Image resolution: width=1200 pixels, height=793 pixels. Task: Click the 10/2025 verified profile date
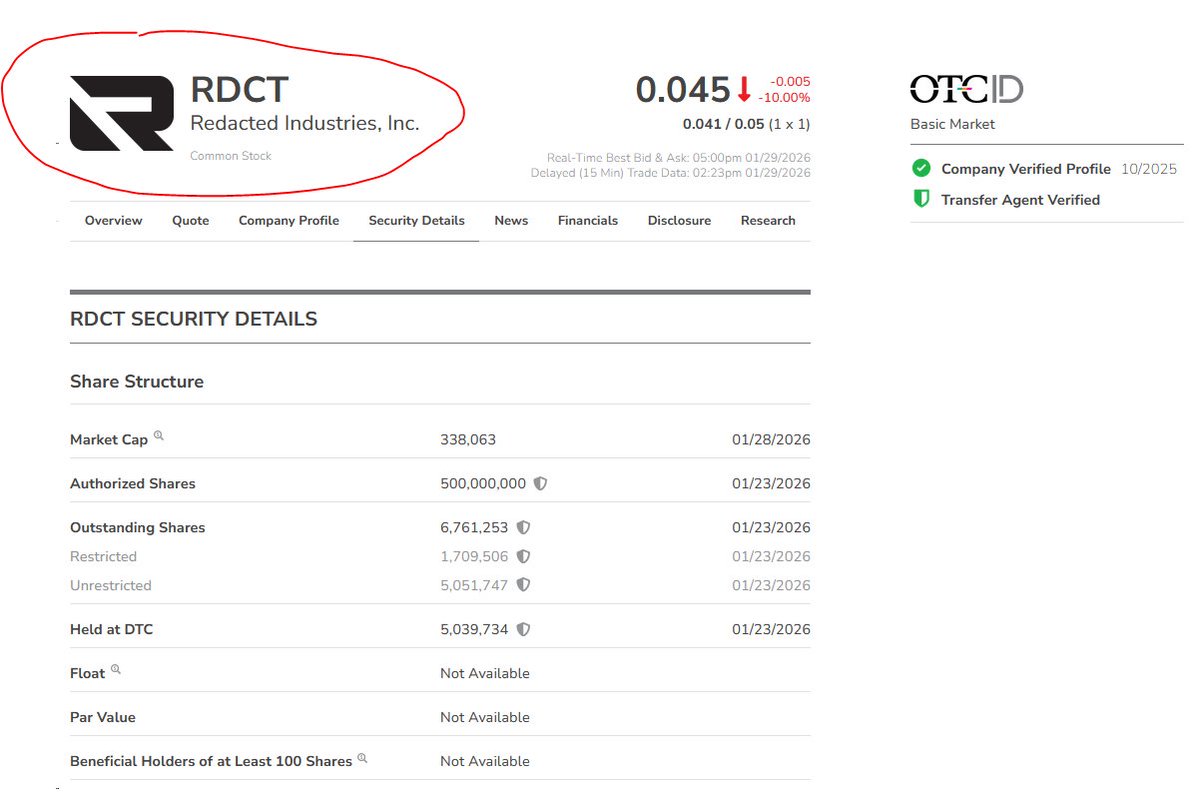(x=1149, y=169)
